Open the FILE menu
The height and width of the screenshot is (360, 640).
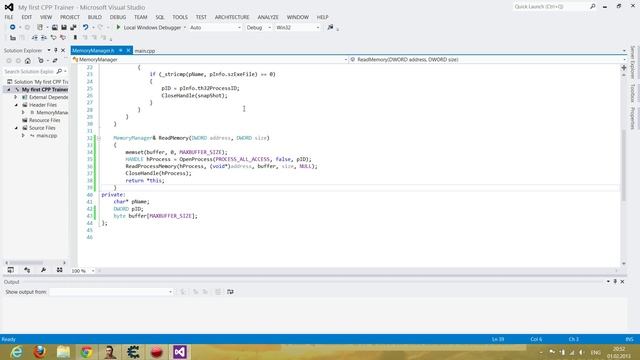click(x=9, y=17)
